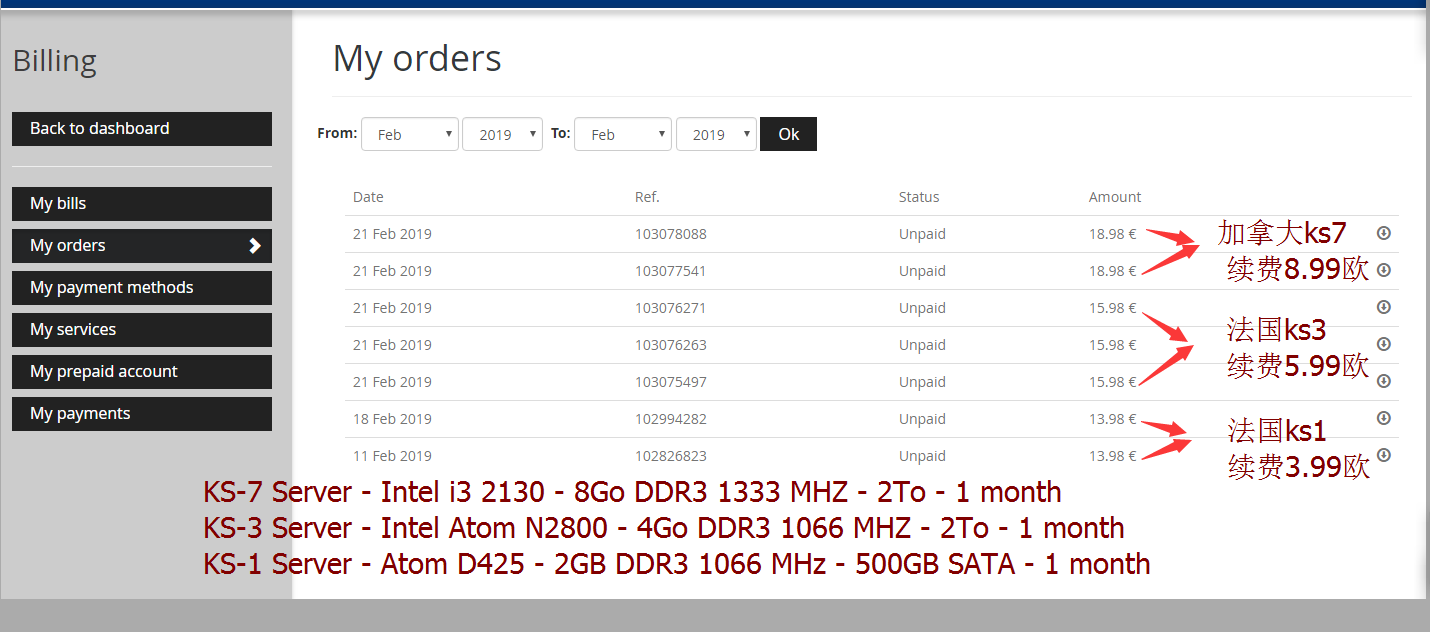This screenshot has width=1430, height=632.
Task: Download order 102826823 using its download icon
Action: coord(1384,455)
